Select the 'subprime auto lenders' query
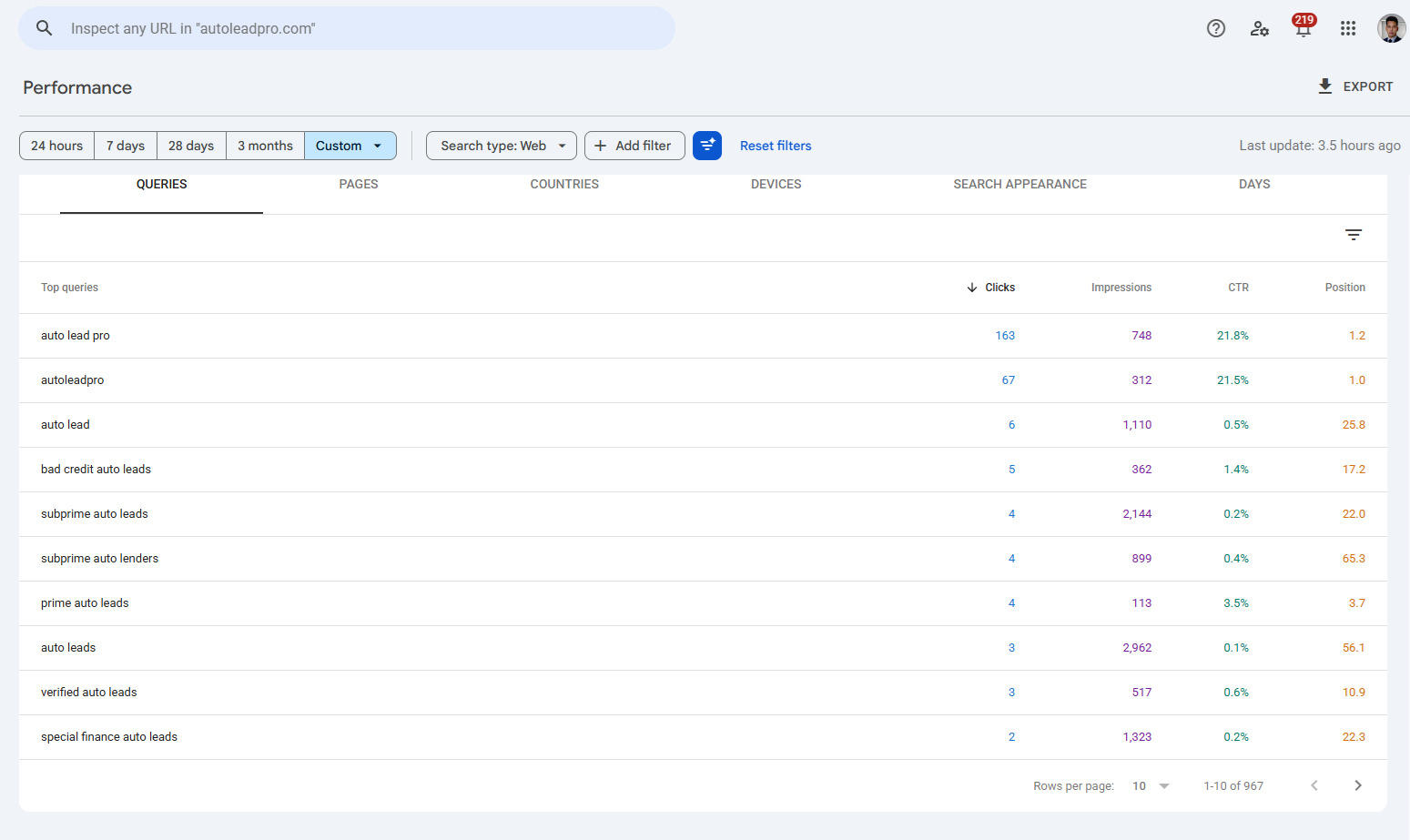 [99, 559]
